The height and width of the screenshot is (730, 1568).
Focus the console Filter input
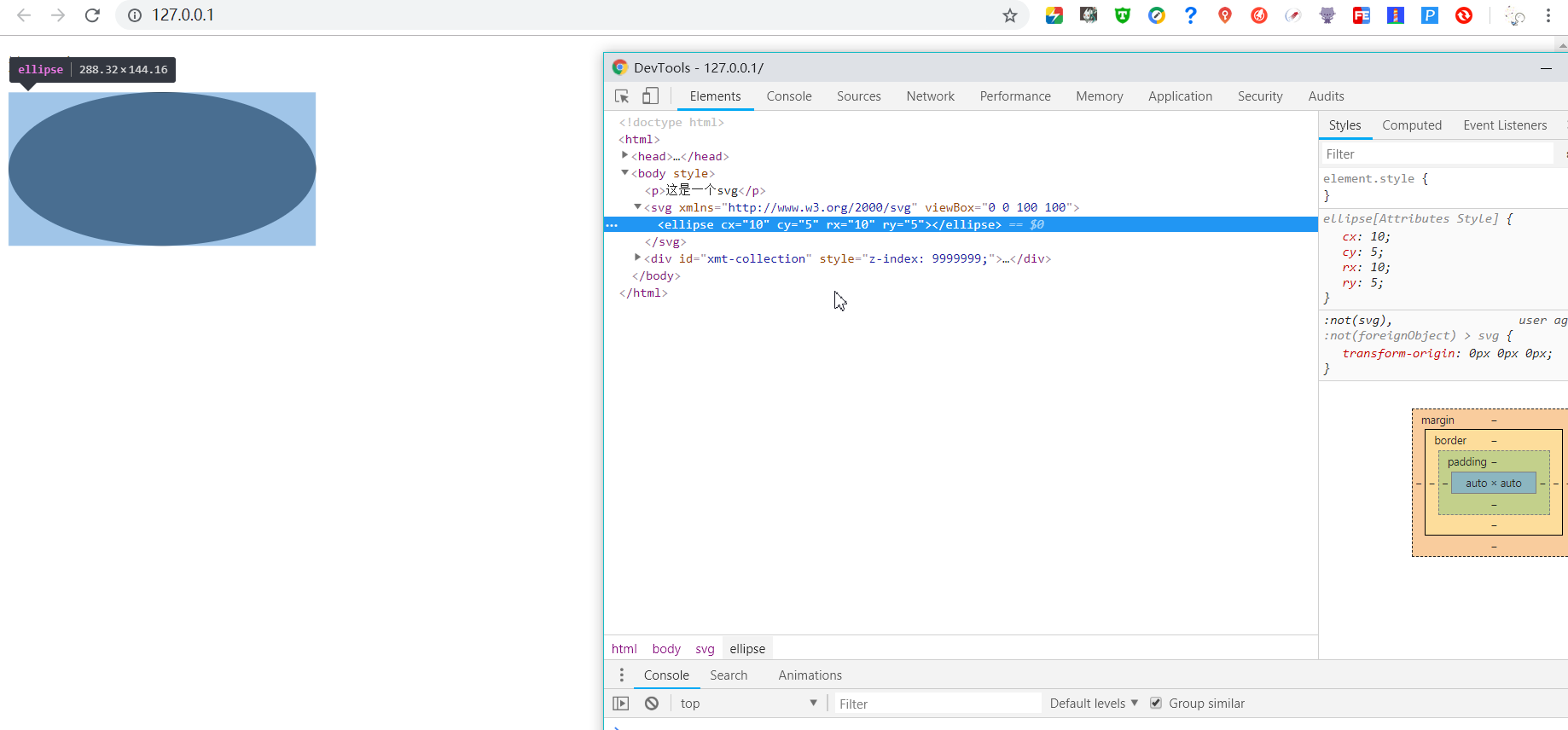click(936, 704)
